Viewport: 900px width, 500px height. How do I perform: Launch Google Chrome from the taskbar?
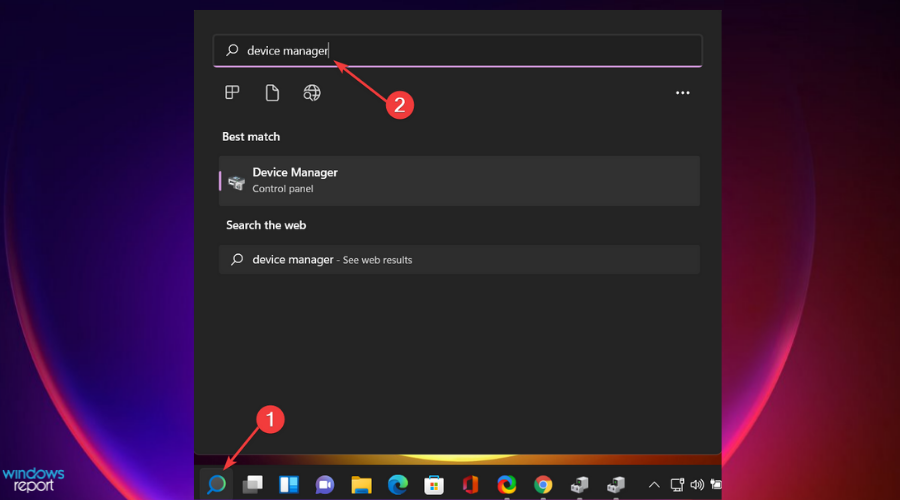542,485
